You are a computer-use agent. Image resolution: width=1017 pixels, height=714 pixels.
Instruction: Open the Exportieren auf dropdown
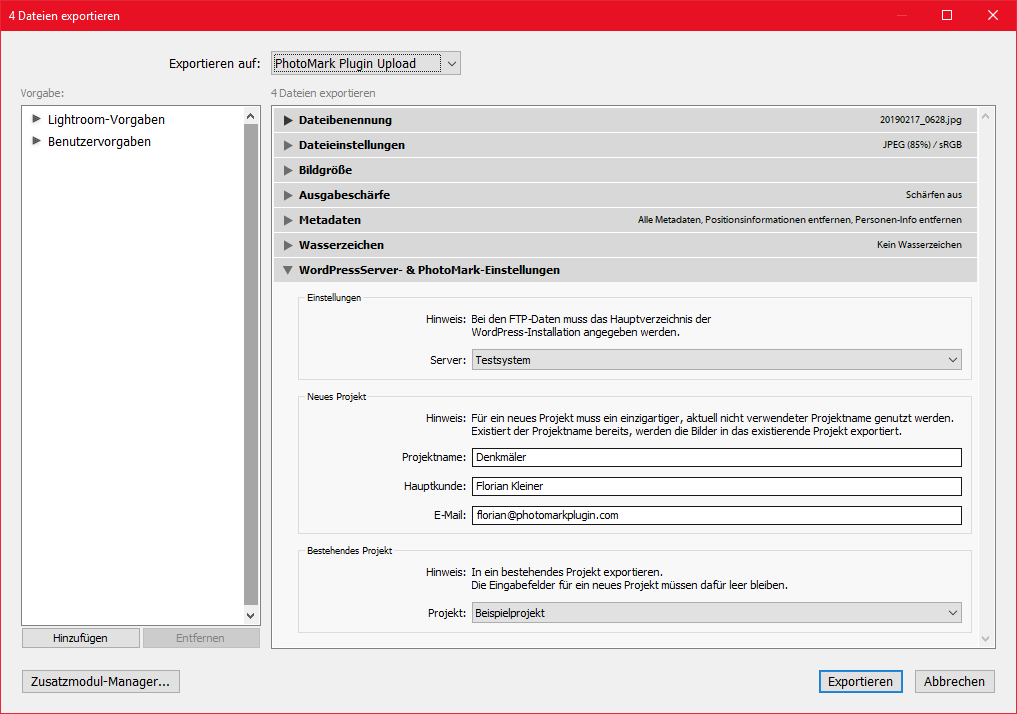coord(366,64)
